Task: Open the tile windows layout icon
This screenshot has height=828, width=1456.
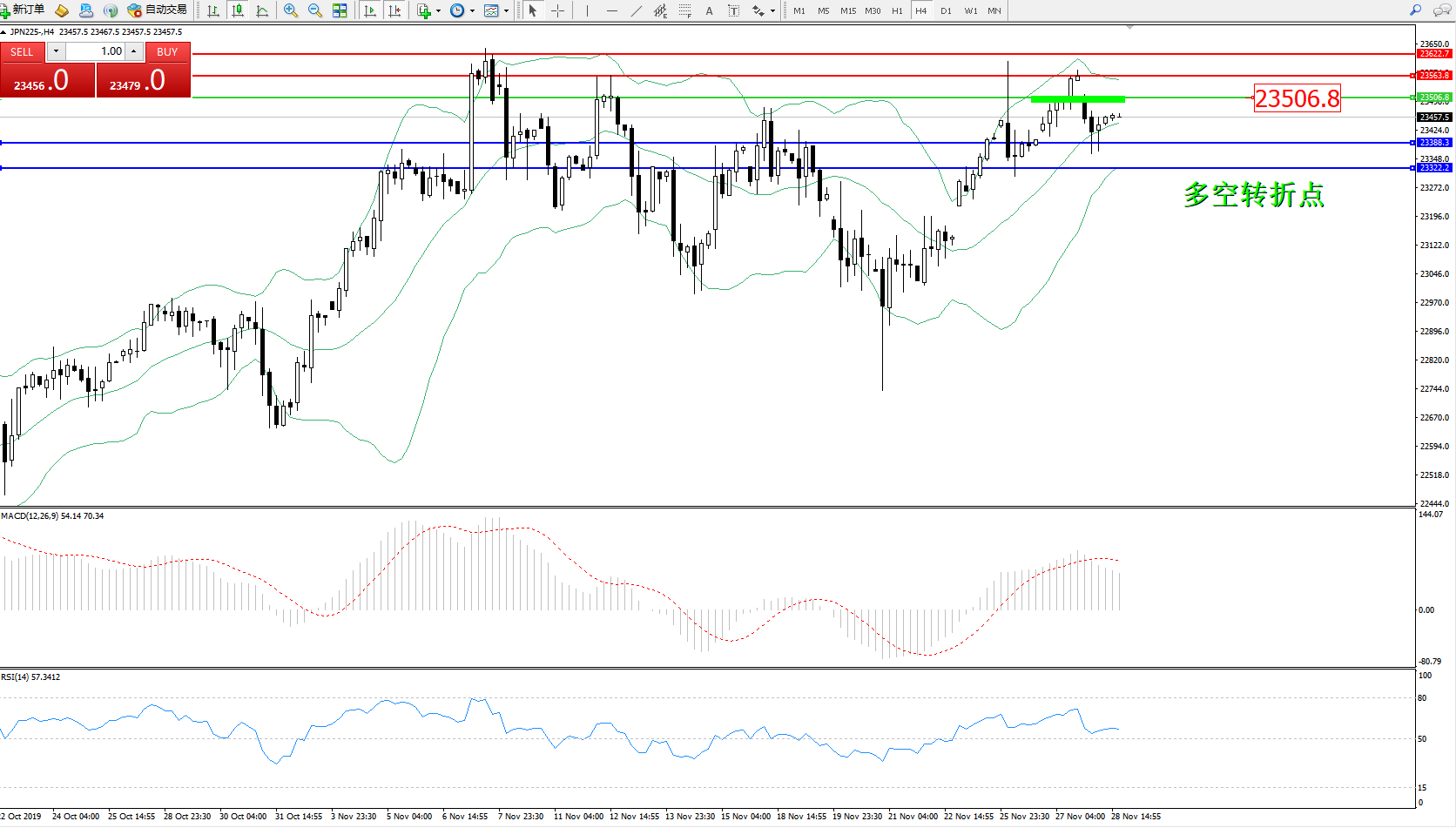Action: pyautogui.click(x=340, y=10)
